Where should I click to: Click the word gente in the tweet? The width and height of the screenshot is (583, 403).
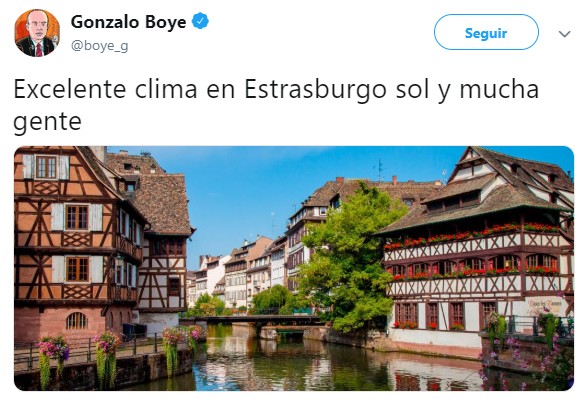[47, 122]
